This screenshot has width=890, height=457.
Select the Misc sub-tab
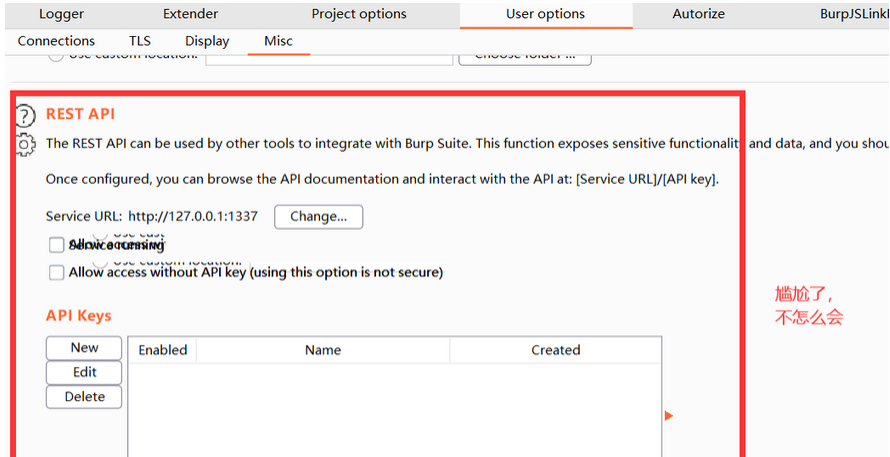279,41
